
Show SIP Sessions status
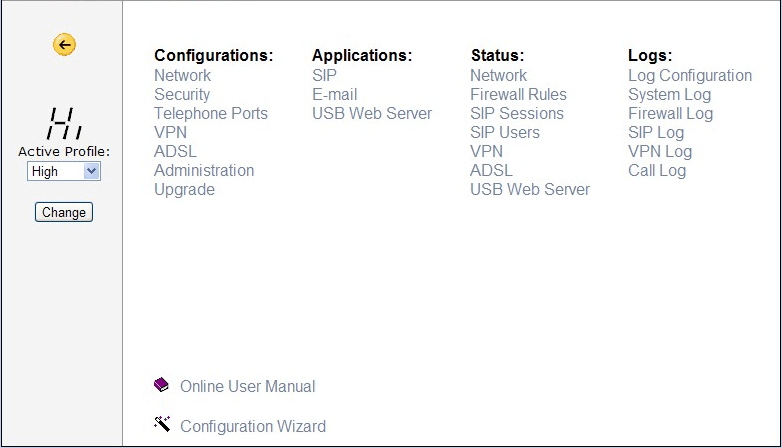[x=517, y=113]
